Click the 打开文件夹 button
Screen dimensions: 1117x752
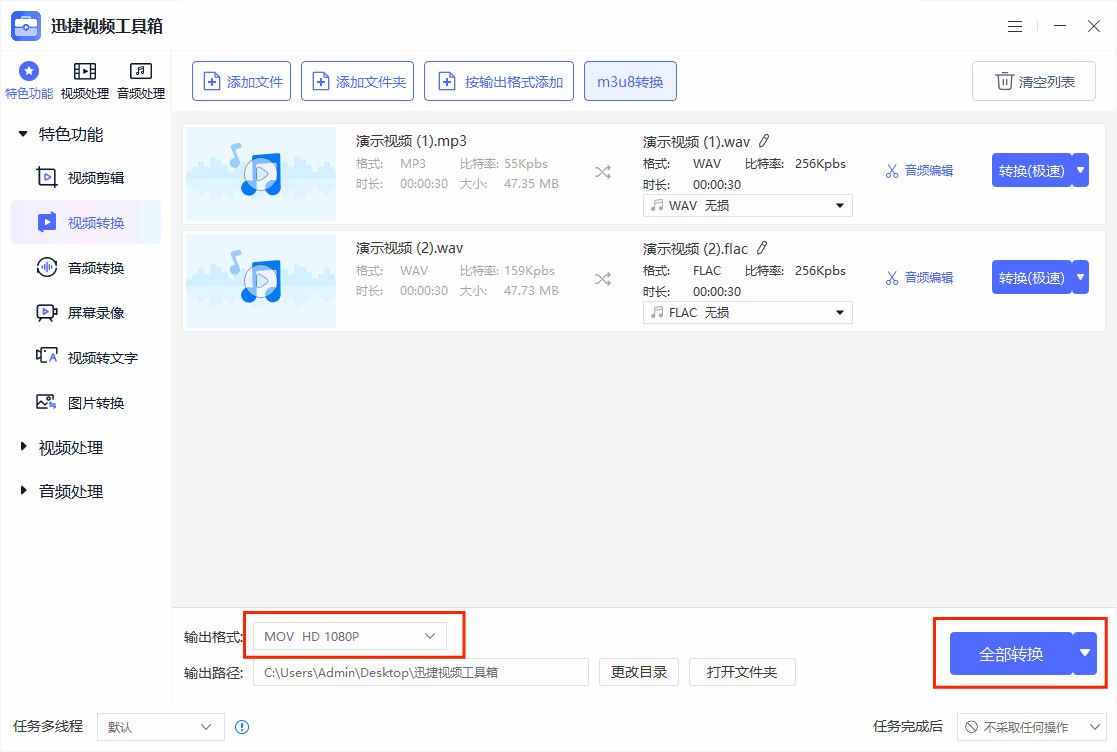click(x=742, y=672)
